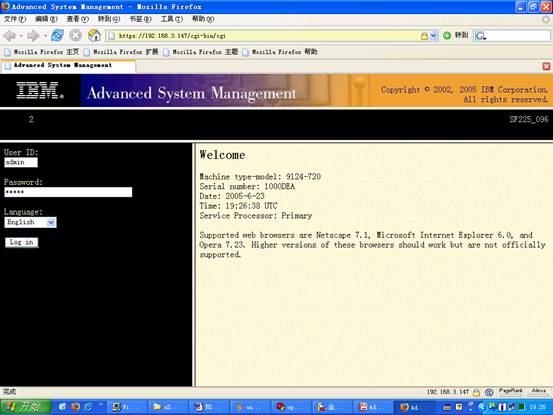Screen dimensions: 553x415
Task: Go to the Home page icon
Action: [94, 35]
